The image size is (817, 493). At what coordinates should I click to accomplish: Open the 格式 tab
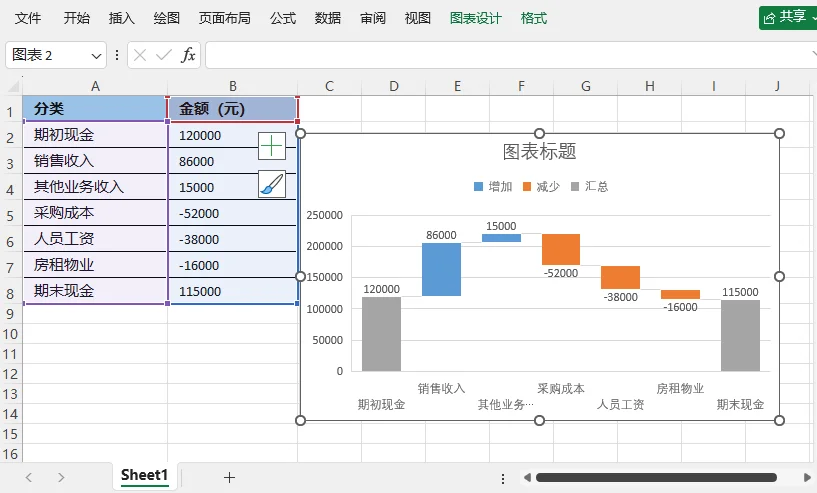[x=534, y=18]
